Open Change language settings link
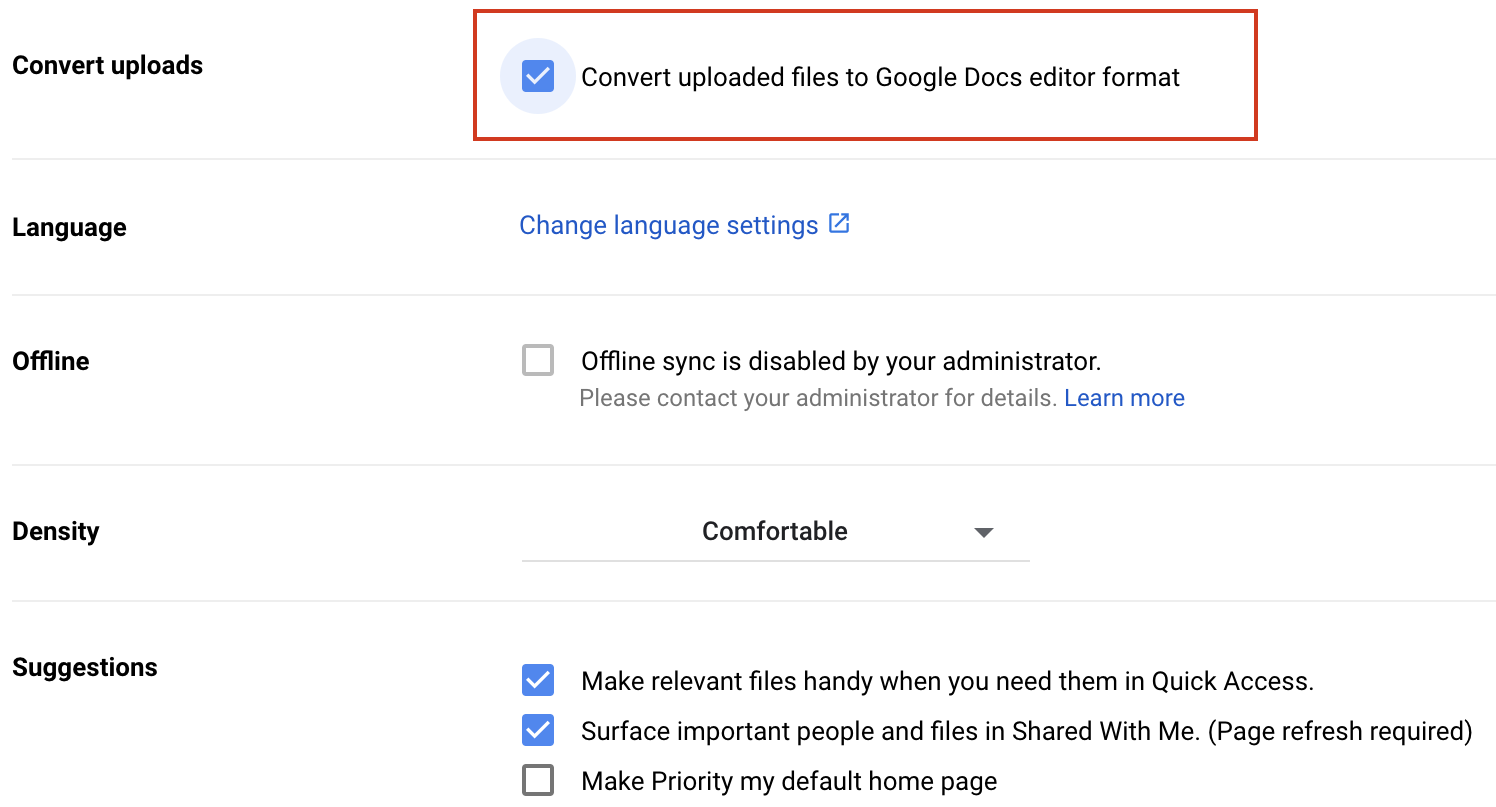This screenshot has width=1496, height=807. pos(669,225)
